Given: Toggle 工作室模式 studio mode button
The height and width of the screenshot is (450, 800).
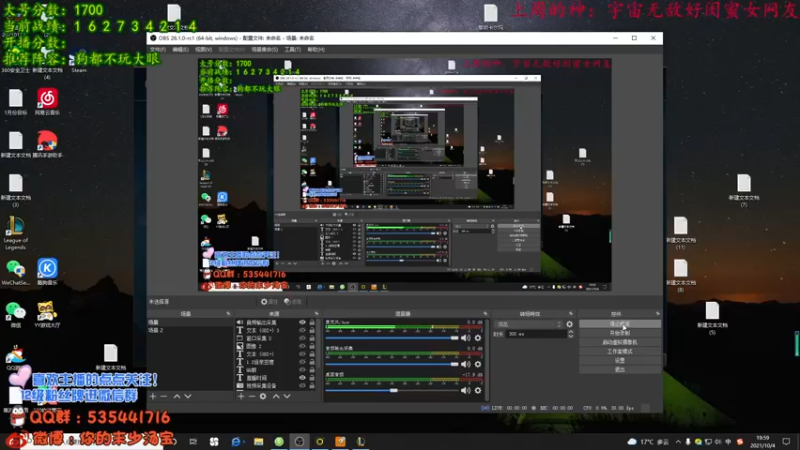Looking at the screenshot, I should [620, 352].
